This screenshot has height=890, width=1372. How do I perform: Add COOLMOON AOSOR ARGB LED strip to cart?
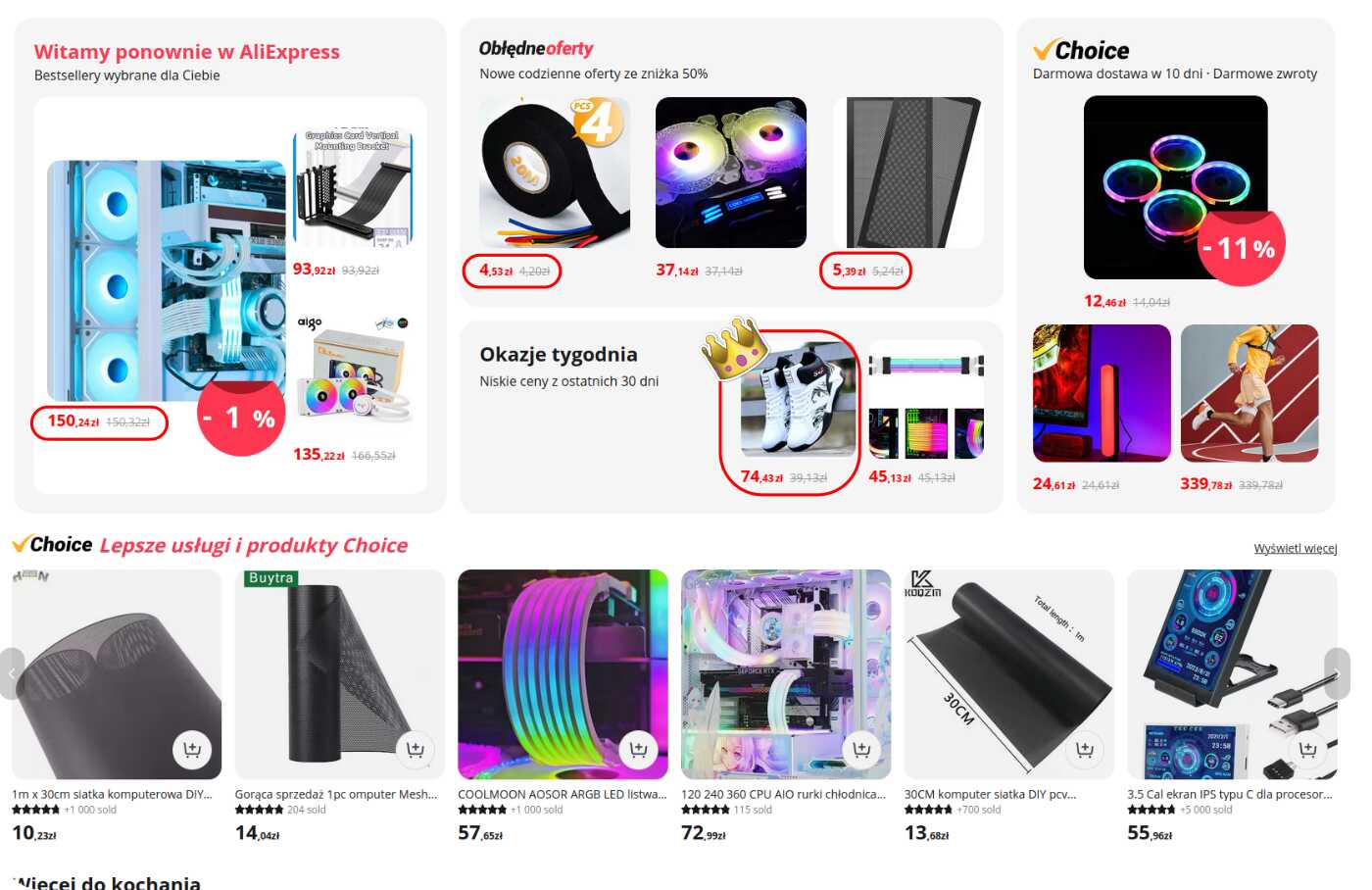(x=639, y=750)
